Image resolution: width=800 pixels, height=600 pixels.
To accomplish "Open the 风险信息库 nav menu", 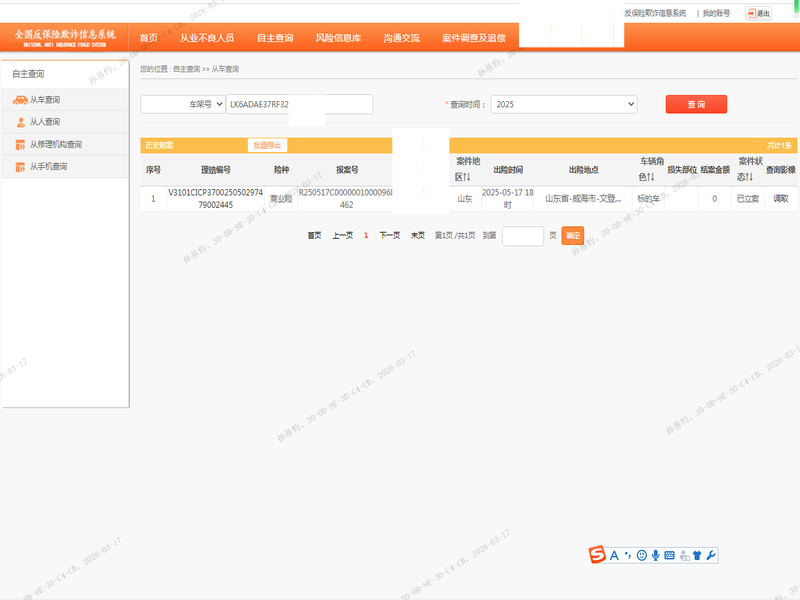I will pyautogui.click(x=338, y=38).
